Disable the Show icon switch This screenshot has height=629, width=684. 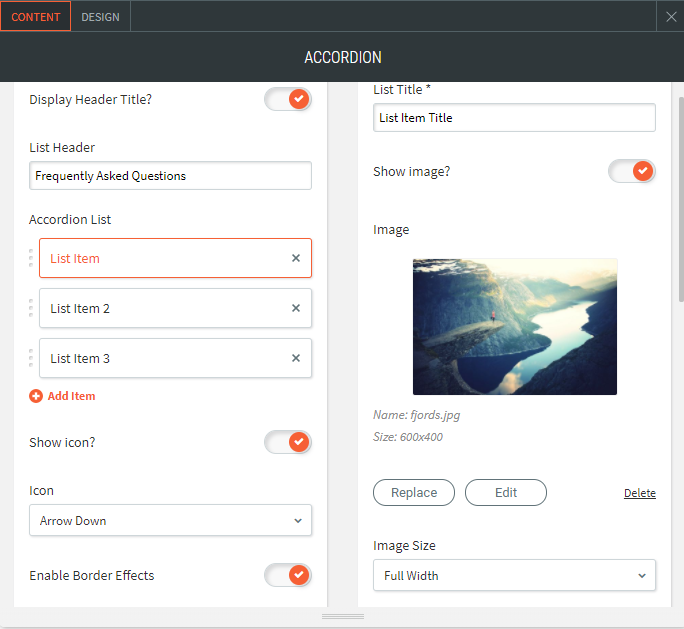pyautogui.click(x=288, y=442)
